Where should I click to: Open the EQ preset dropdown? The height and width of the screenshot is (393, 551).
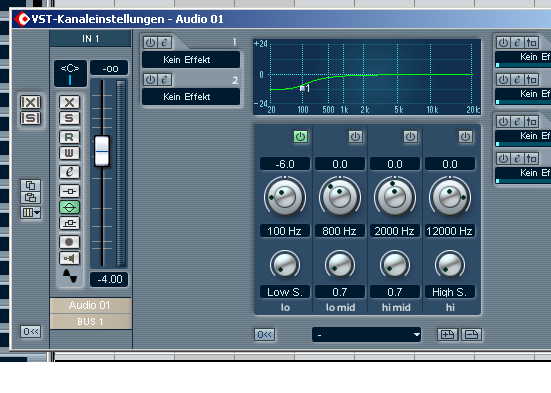(366, 335)
